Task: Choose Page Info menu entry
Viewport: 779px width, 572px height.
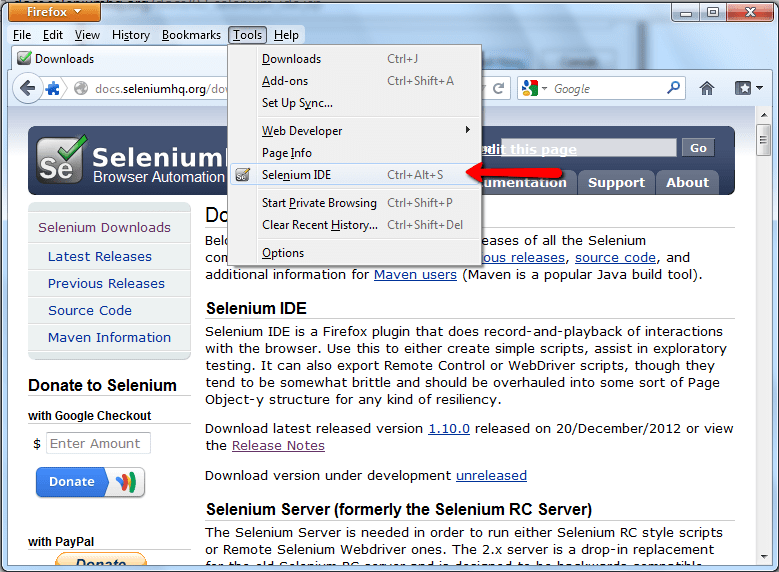Action: 355,153
